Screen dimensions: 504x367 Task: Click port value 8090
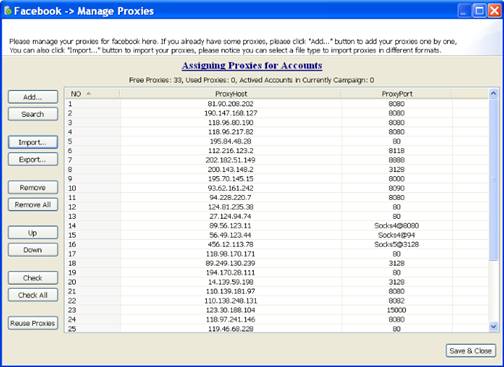point(396,188)
